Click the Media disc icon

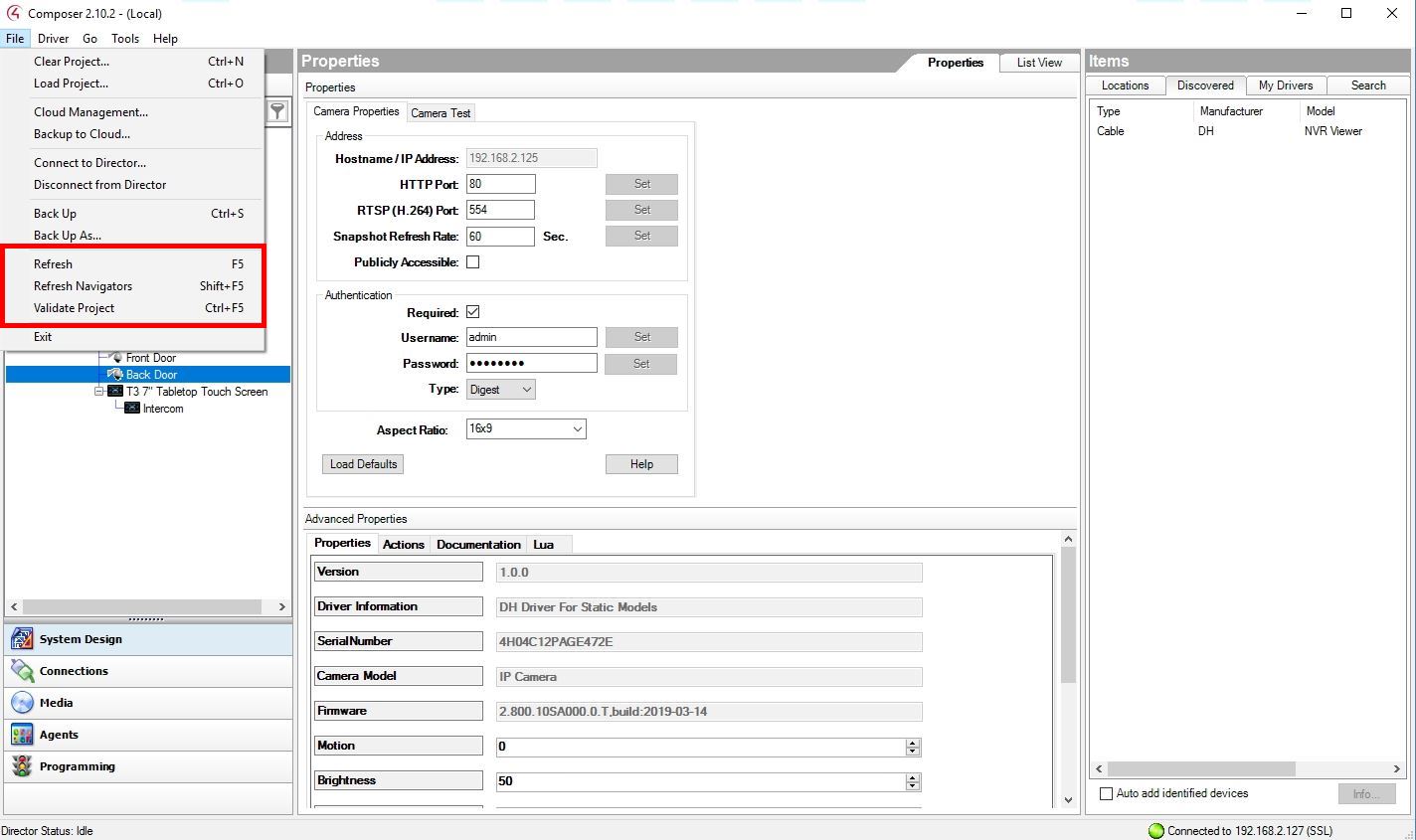pyautogui.click(x=22, y=703)
